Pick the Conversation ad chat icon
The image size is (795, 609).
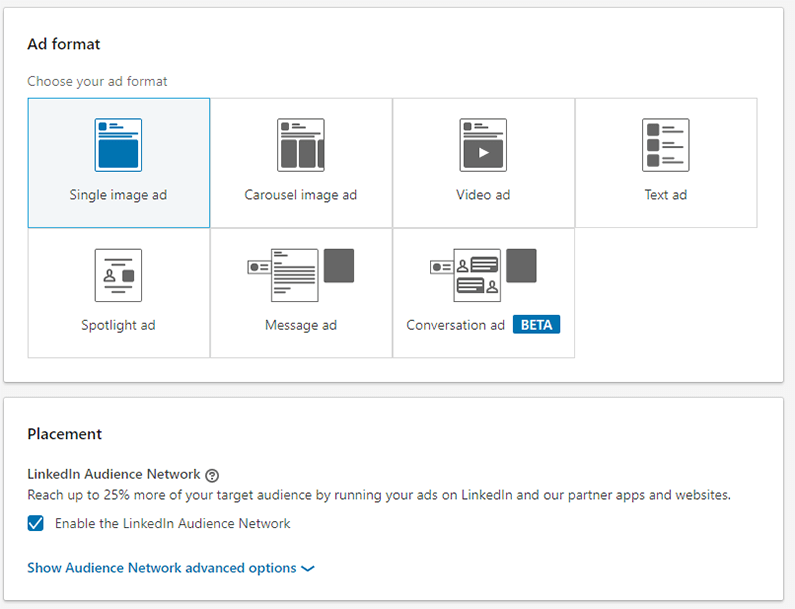point(483,275)
